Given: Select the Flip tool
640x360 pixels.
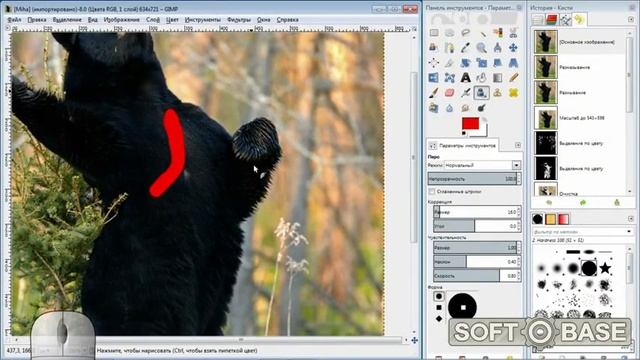Looking at the screenshot, I should tap(434, 78).
